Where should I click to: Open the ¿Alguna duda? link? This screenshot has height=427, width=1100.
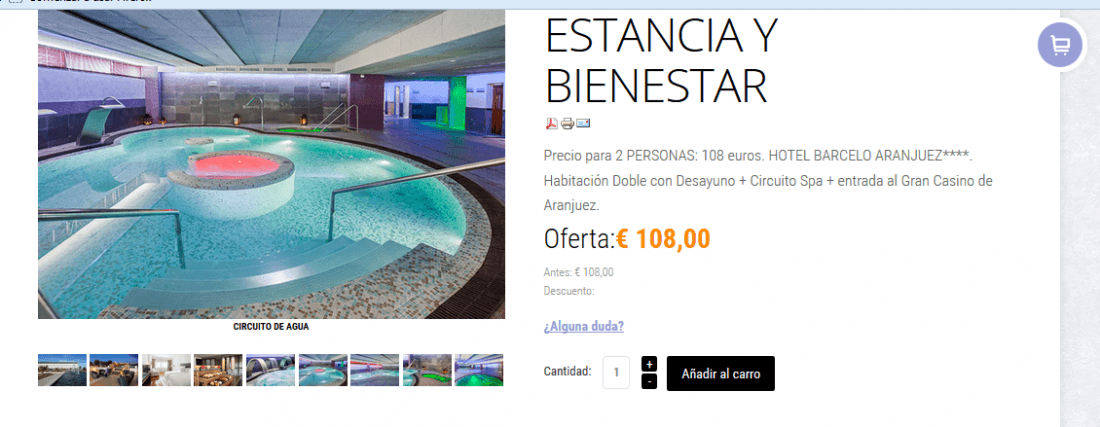[x=584, y=326]
